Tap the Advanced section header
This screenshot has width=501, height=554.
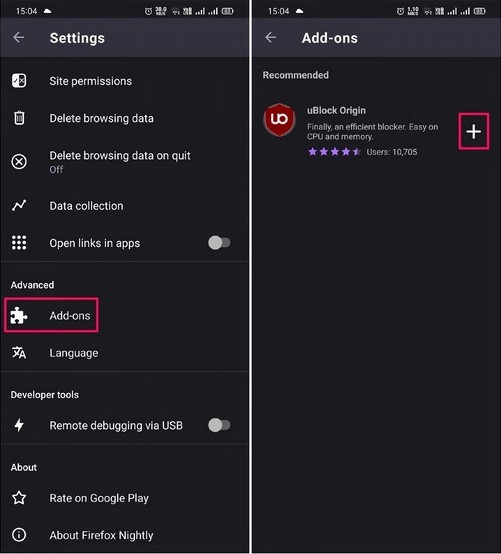pyautogui.click(x=32, y=285)
